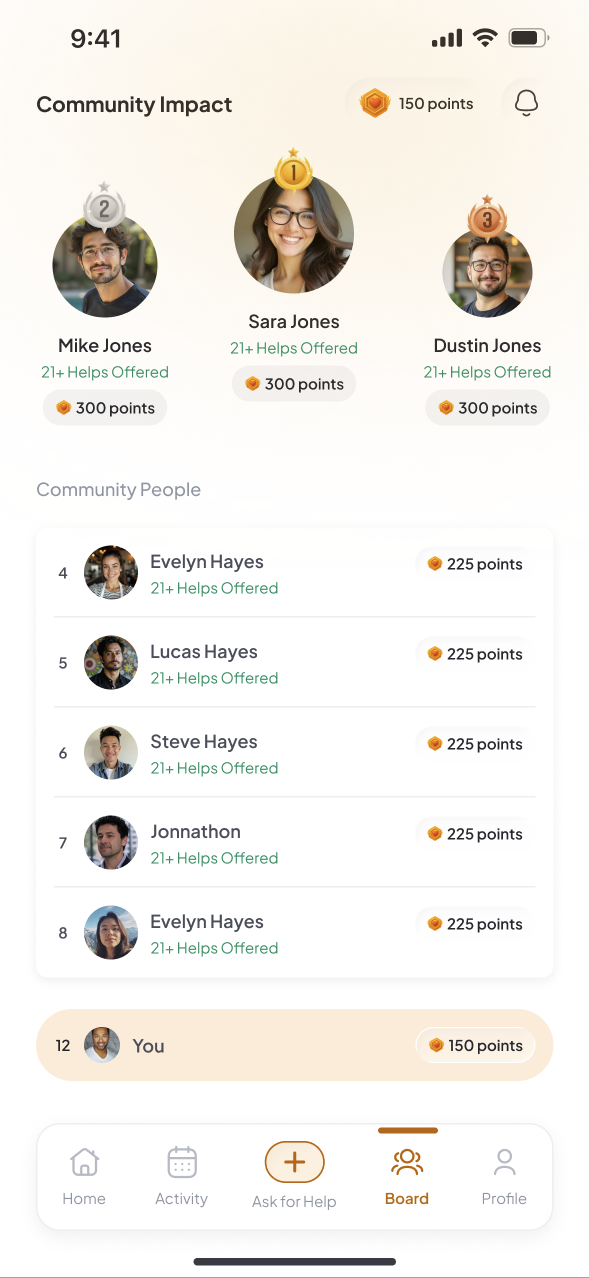589x1278 pixels.
Task: Tap Jonnathon's avatar
Action: pos(111,843)
